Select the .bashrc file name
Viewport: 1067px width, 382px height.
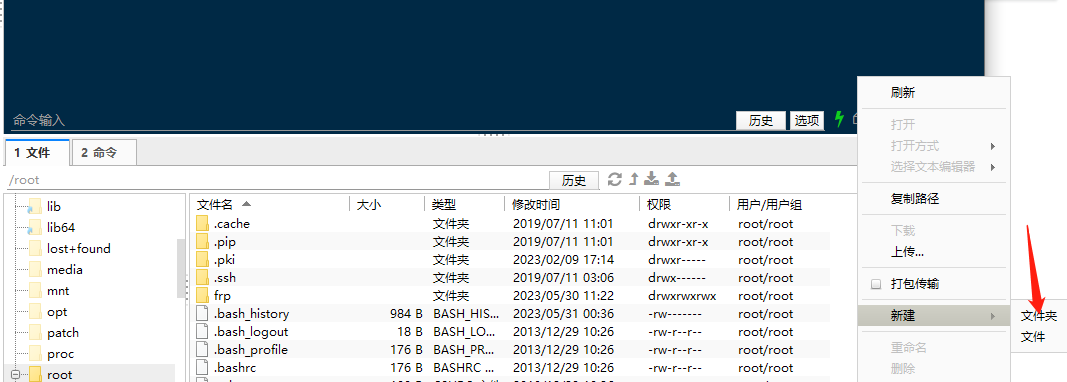tap(235, 368)
